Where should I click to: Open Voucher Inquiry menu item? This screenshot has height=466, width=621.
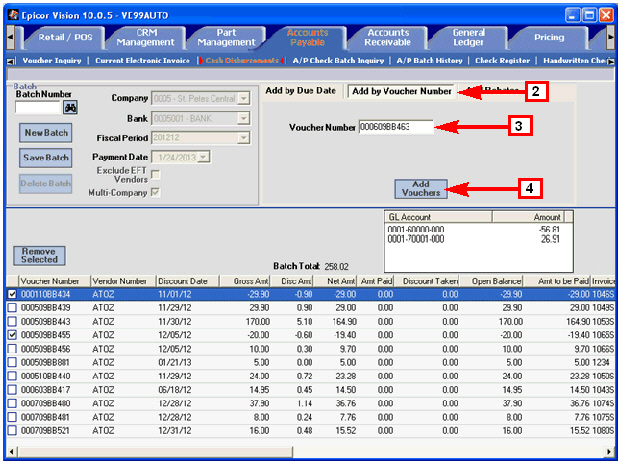pos(52,61)
